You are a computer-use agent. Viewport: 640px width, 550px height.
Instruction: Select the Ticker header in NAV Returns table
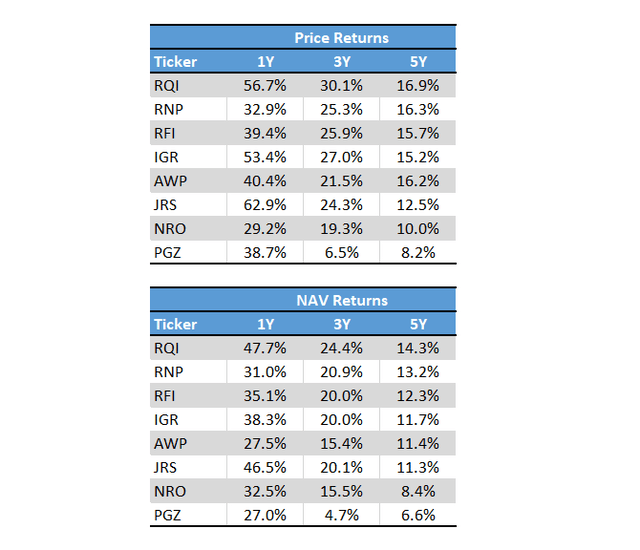(x=175, y=324)
